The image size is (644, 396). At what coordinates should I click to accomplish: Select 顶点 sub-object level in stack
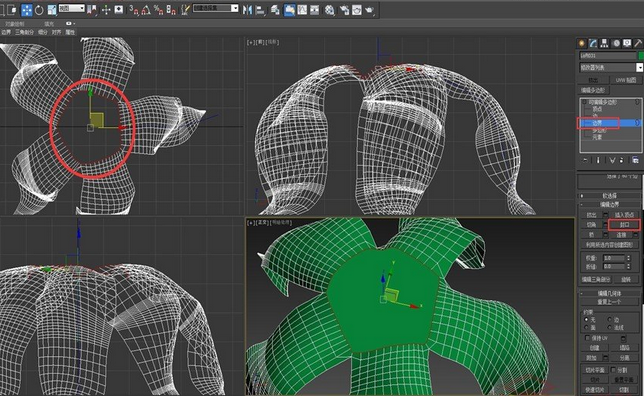[597, 109]
